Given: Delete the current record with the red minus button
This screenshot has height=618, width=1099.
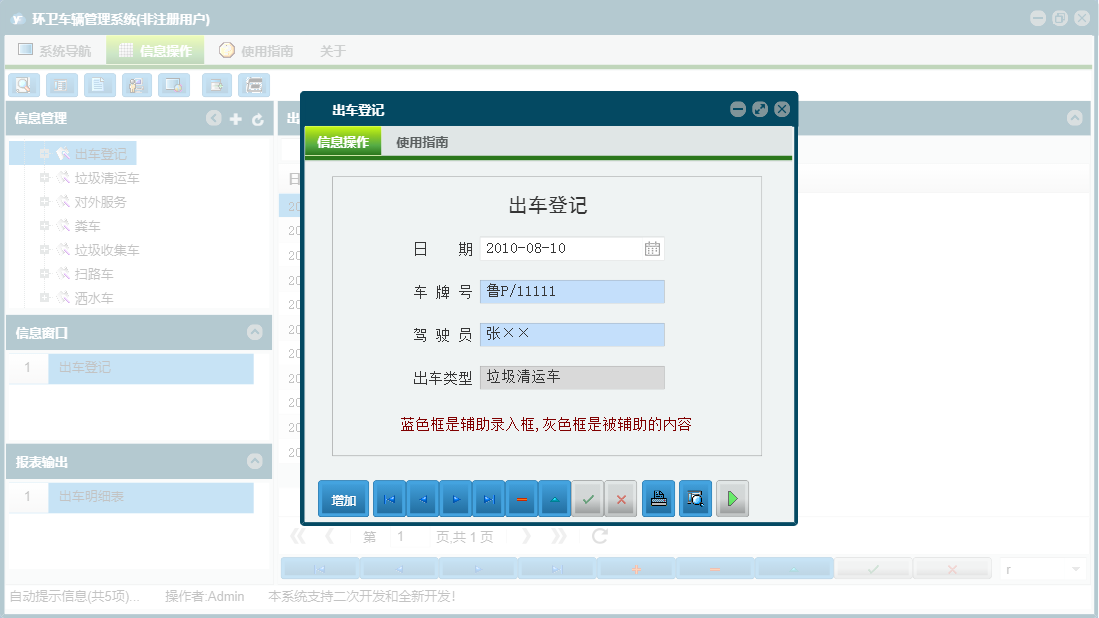Looking at the screenshot, I should point(521,498).
